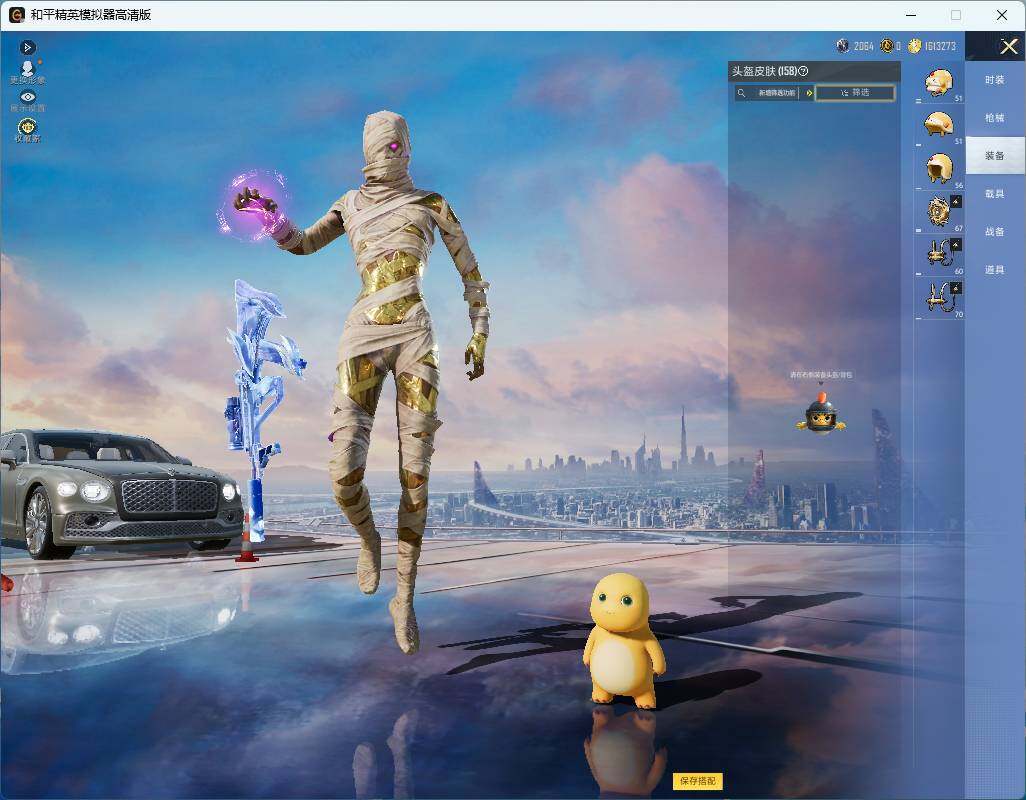1026x800 pixels.
Task: Select the gold backpack item numbered 60
Action: coord(940,254)
